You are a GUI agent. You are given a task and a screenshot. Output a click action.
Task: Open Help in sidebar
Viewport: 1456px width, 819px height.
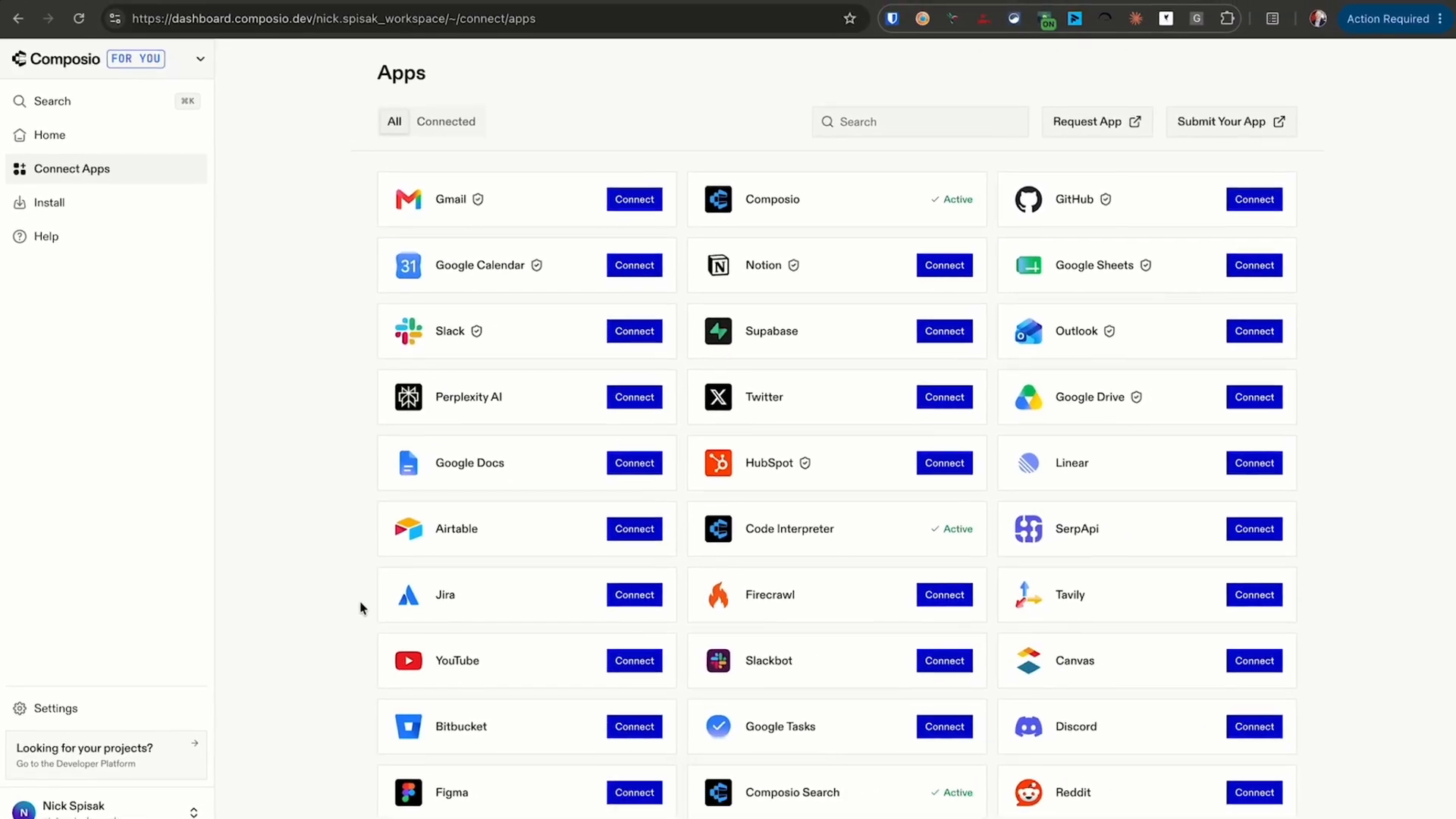pyautogui.click(x=106, y=237)
